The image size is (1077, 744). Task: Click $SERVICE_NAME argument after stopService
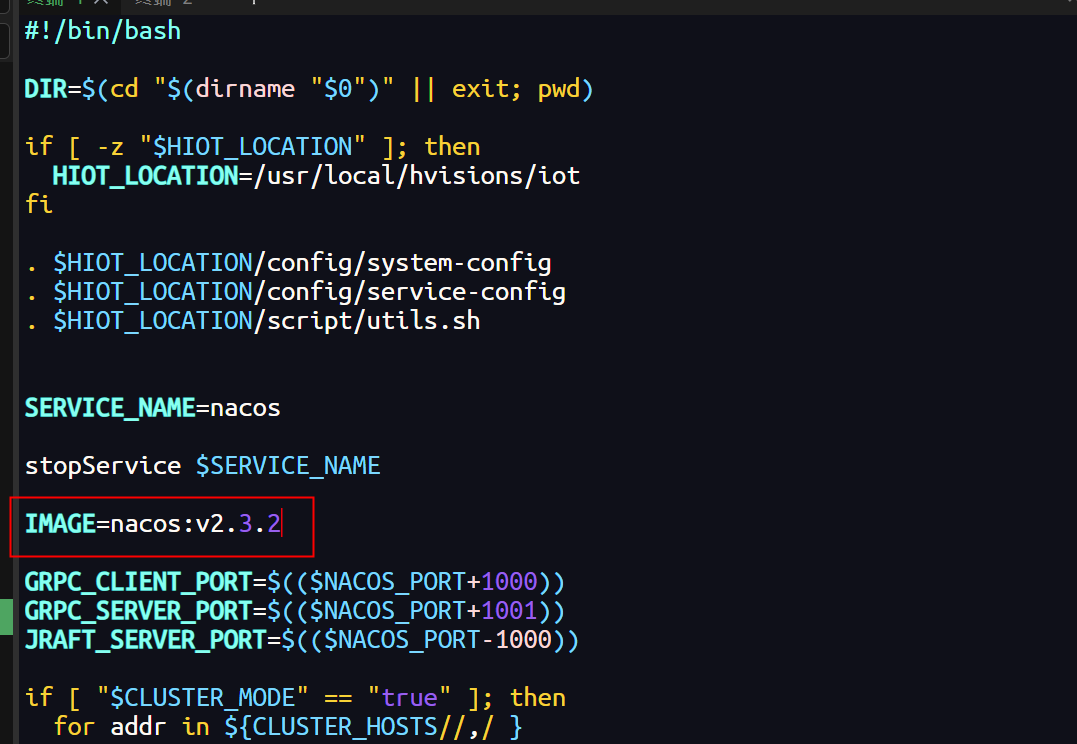point(288,466)
